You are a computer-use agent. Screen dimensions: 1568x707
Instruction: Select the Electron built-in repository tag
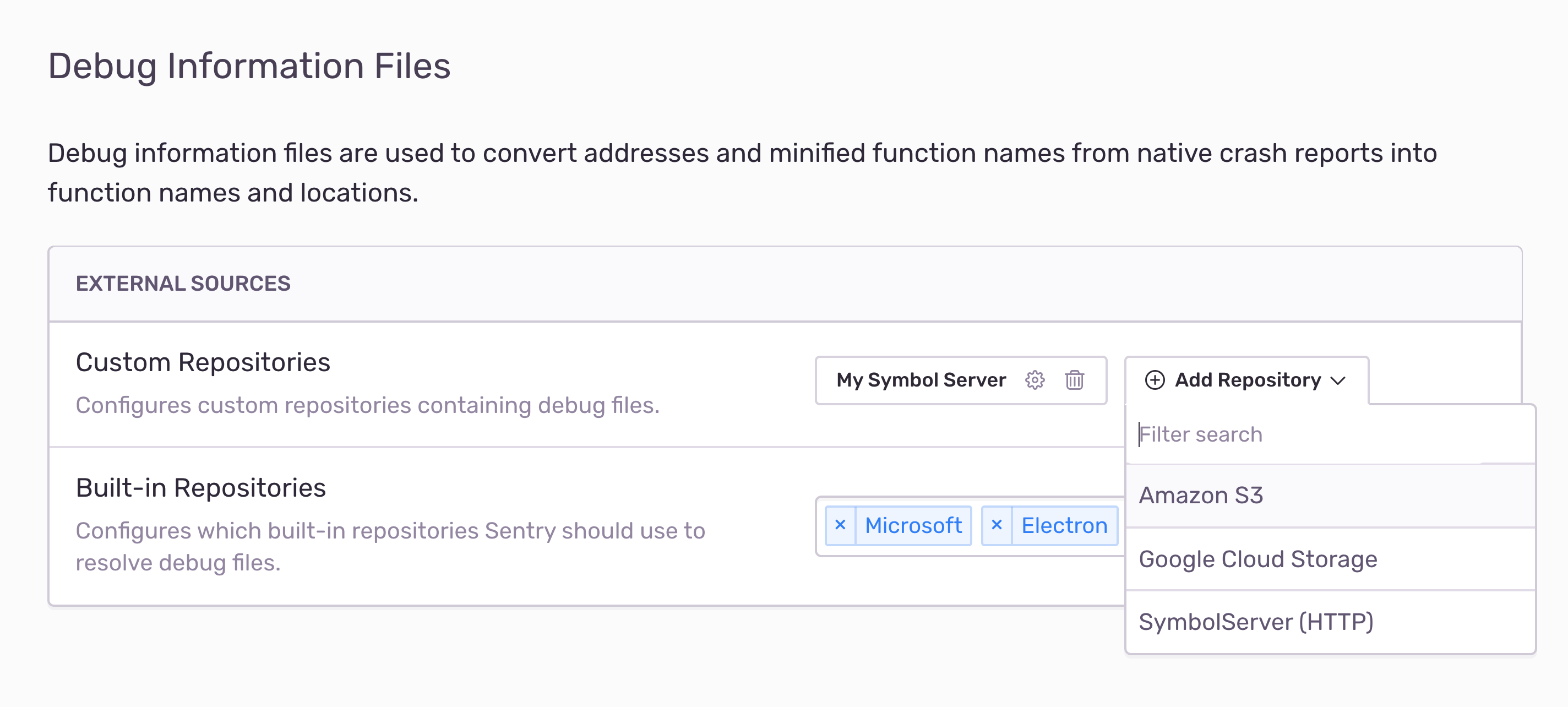(1064, 525)
